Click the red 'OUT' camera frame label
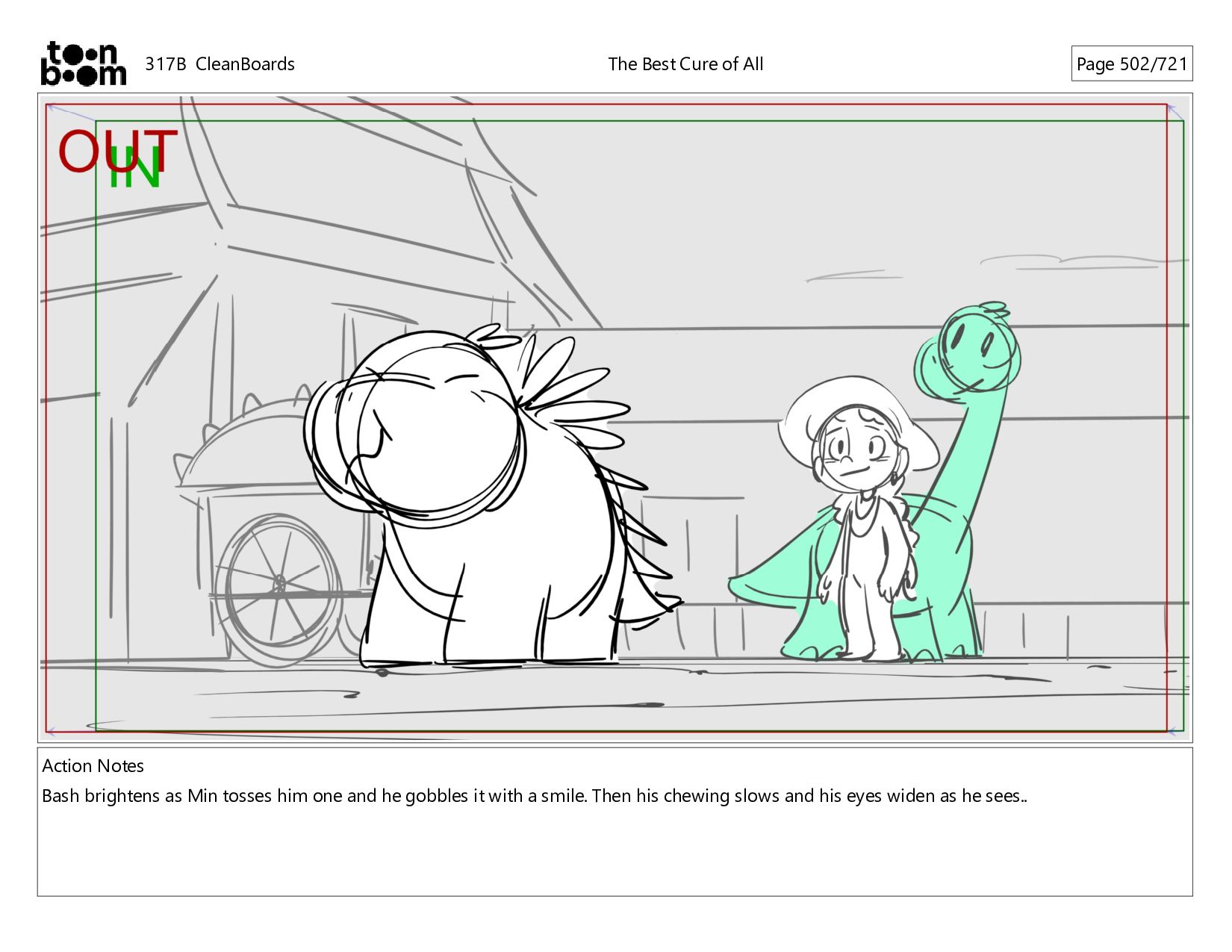The image size is (1232, 952). (x=118, y=150)
